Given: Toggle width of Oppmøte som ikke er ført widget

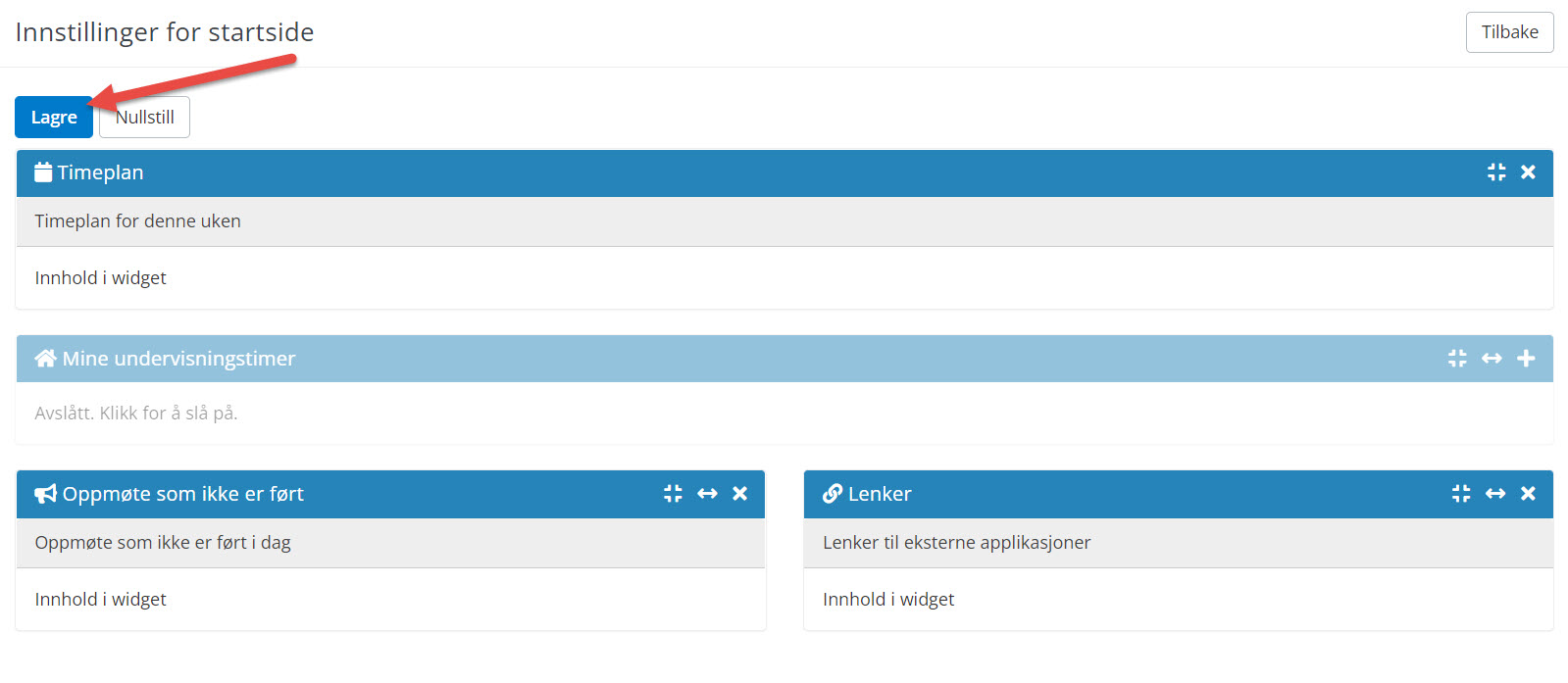Looking at the screenshot, I should (707, 494).
